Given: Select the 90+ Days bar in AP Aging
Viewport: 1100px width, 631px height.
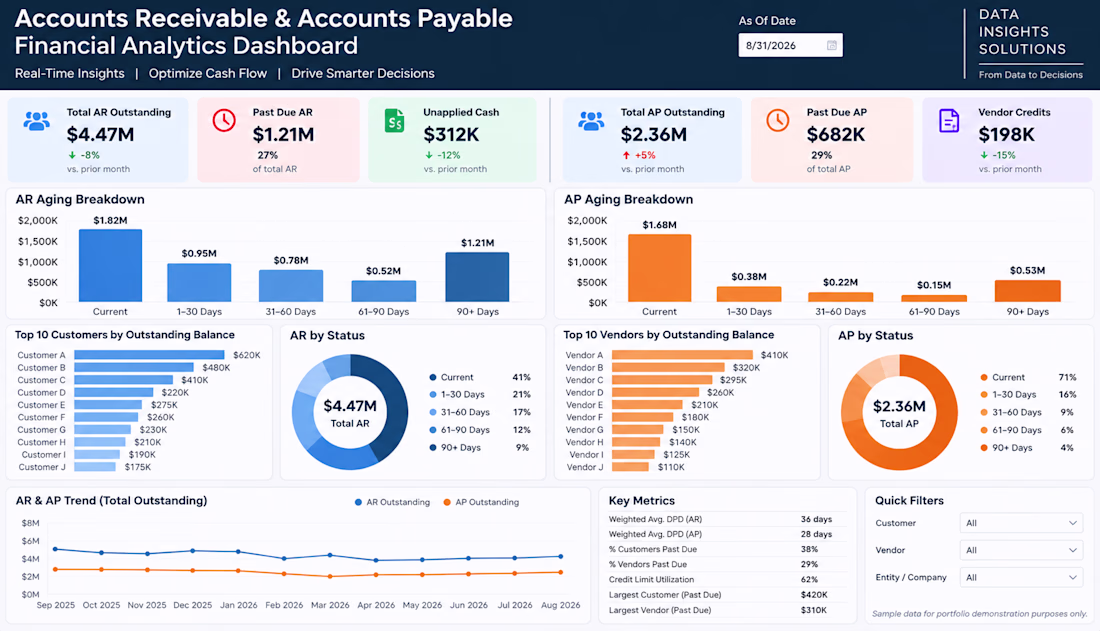Looking at the screenshot, I should (x=1028, y=291).
